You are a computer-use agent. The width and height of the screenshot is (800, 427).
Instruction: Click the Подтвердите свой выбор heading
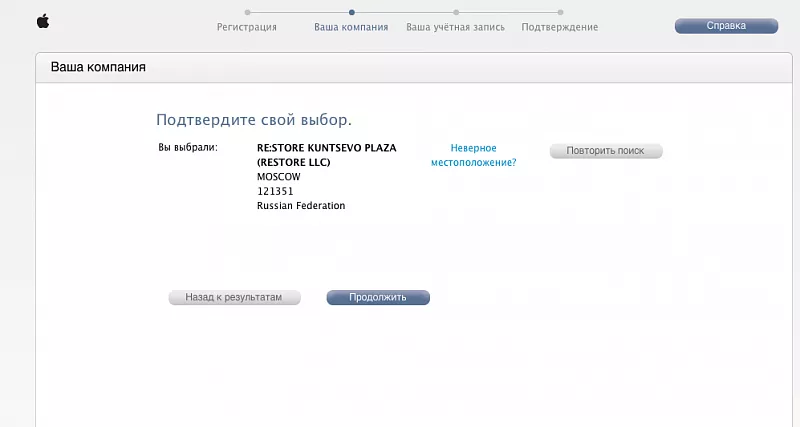tap(254, 120)
